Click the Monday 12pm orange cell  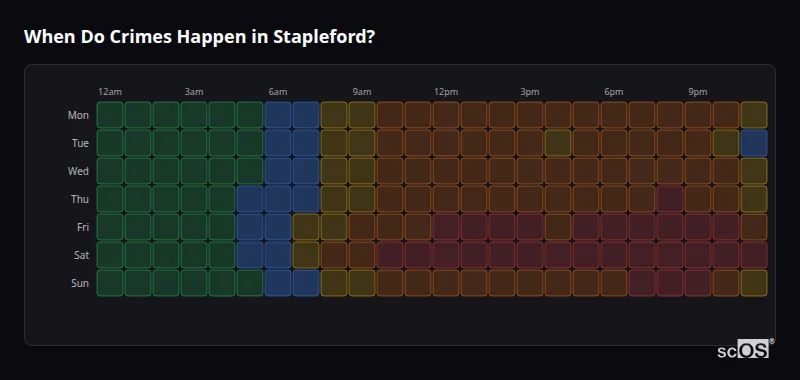(x=446, y=115)
